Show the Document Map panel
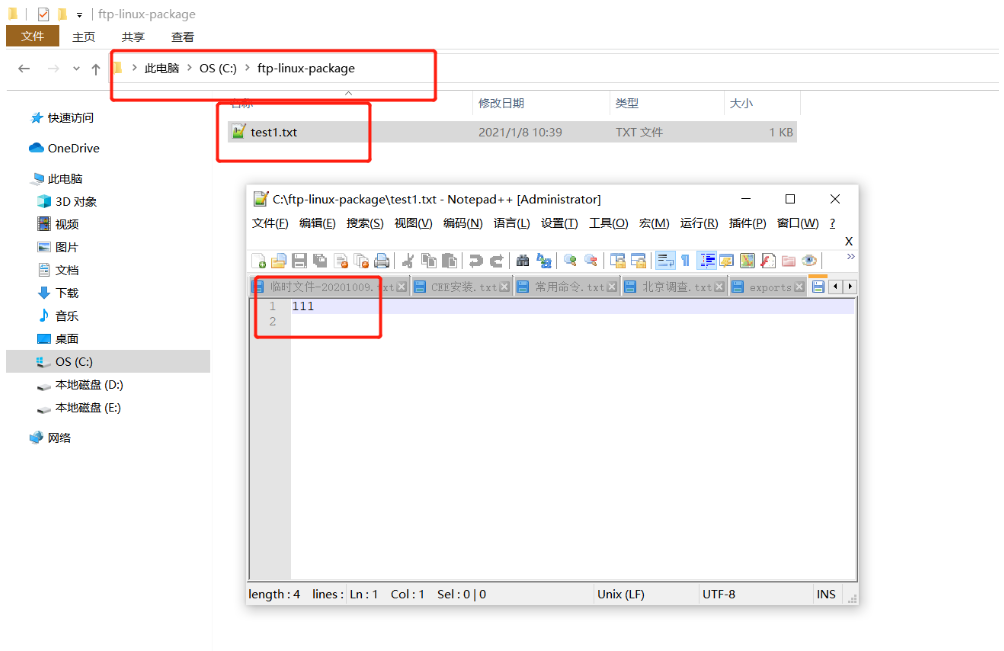This screenshot has width=1004, height=651. click(x=747, y=261)
